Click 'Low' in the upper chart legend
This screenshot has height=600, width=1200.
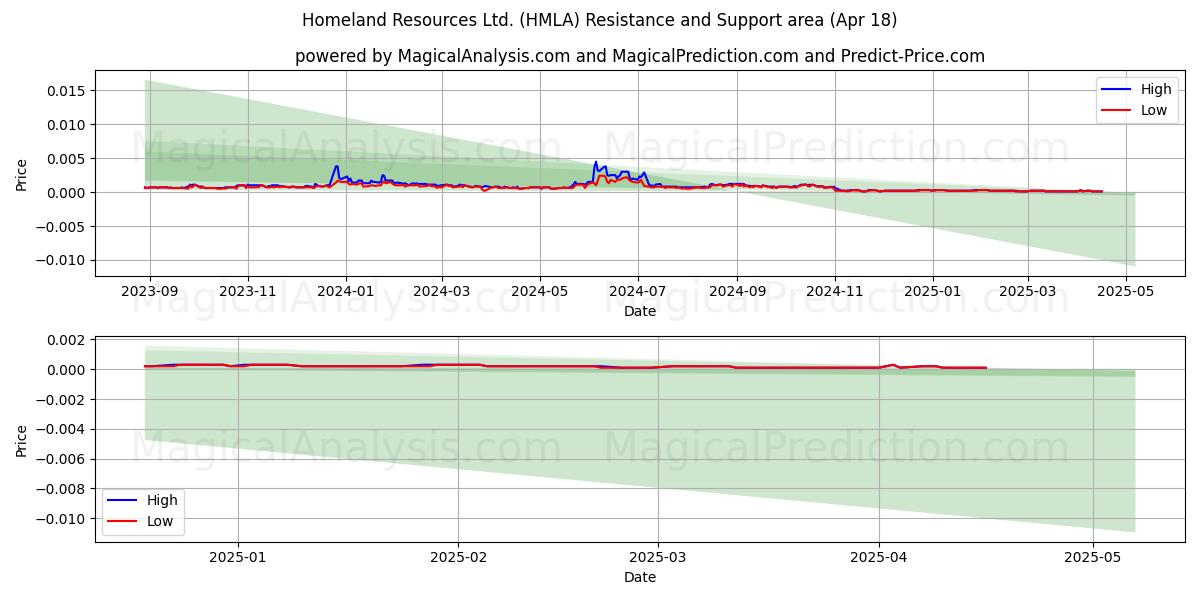tap(1154, 110)
